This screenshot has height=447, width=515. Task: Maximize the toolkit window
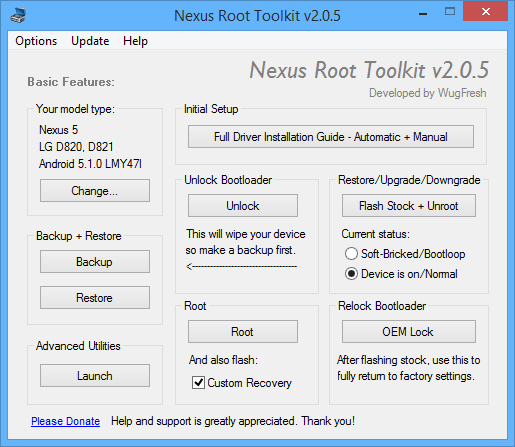tap(450, 12)
